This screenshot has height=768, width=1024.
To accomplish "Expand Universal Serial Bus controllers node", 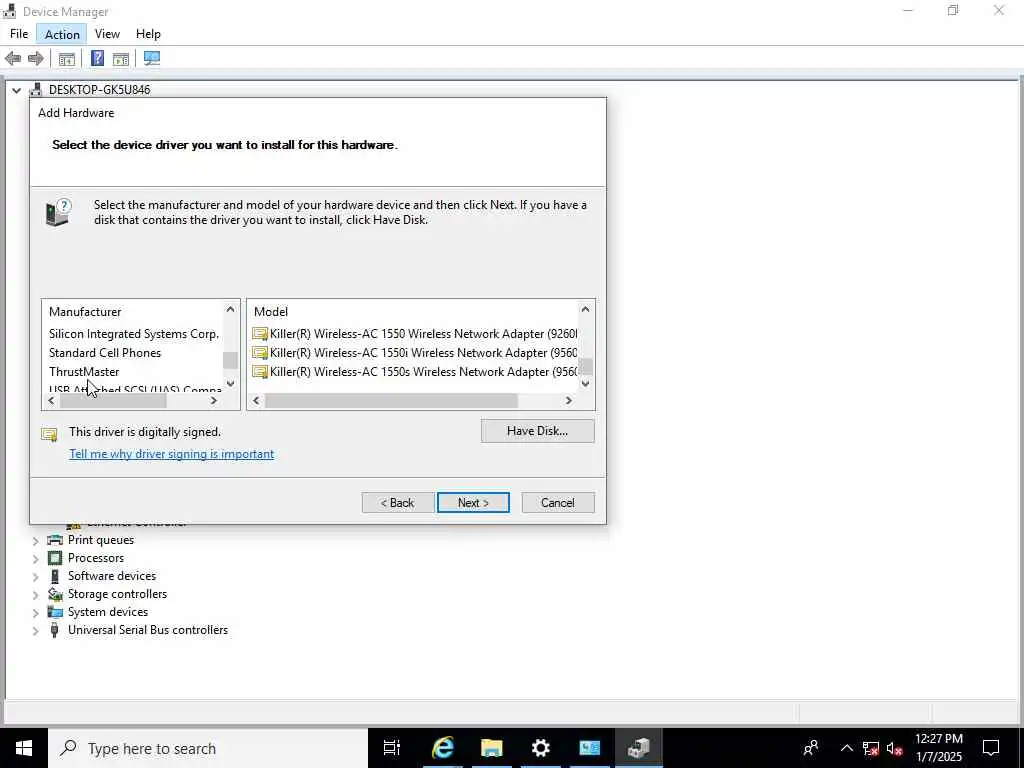I will (36, 631).
